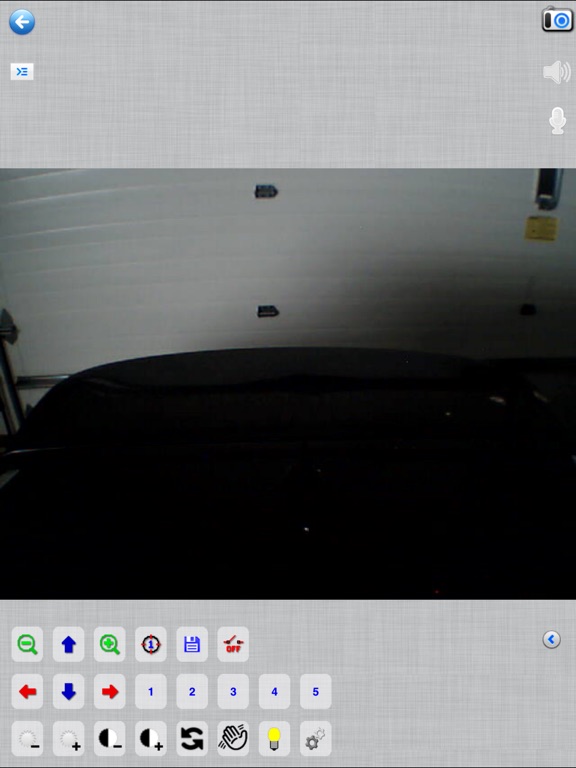Tilt camera down with blue arrow

69,691
